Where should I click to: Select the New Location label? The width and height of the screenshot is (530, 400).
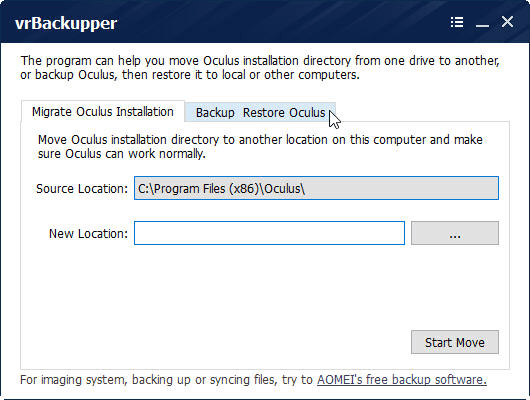click(x=89, y=234)
